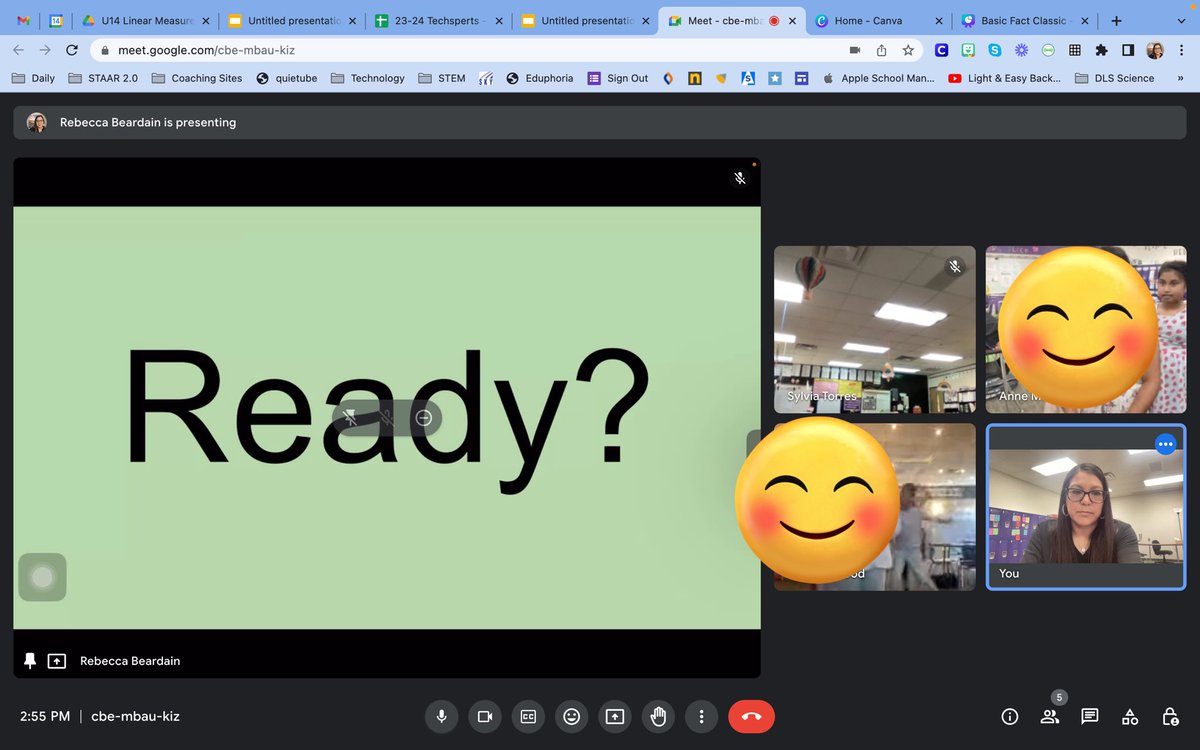Viewport: 1200px width, 750px height.
Task: Click the Rebecca Beardain is presenting banner
Action: (600, 122)
